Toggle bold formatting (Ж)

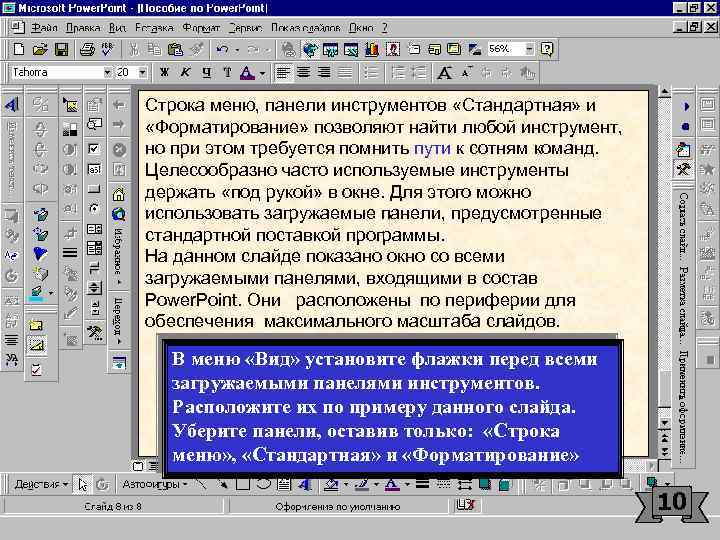(x=164, y=73)
